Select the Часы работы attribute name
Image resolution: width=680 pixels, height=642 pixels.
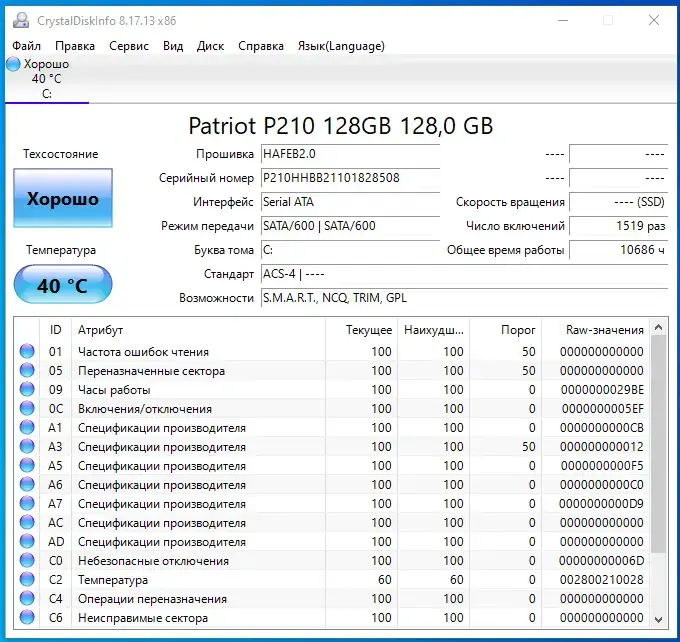114,390
